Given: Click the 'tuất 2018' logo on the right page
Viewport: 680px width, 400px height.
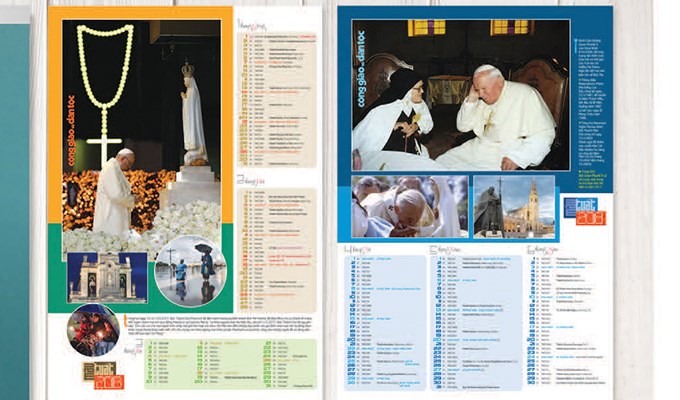Looking at the screenshot, I should 585,211.
